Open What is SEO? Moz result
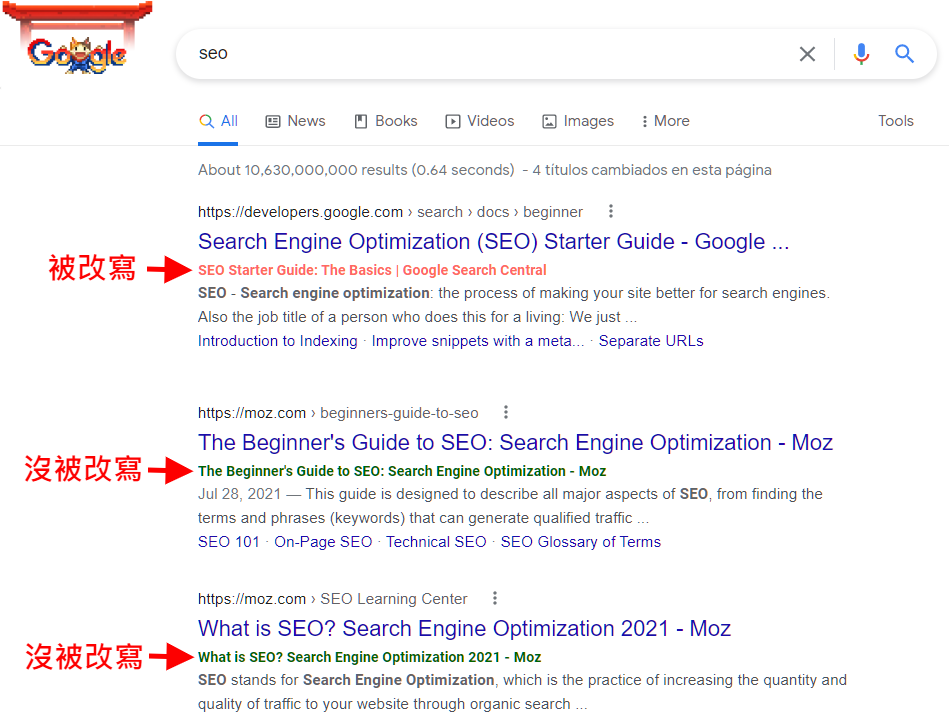The width and height of the screenshot is (949, 726). point(464,629)
